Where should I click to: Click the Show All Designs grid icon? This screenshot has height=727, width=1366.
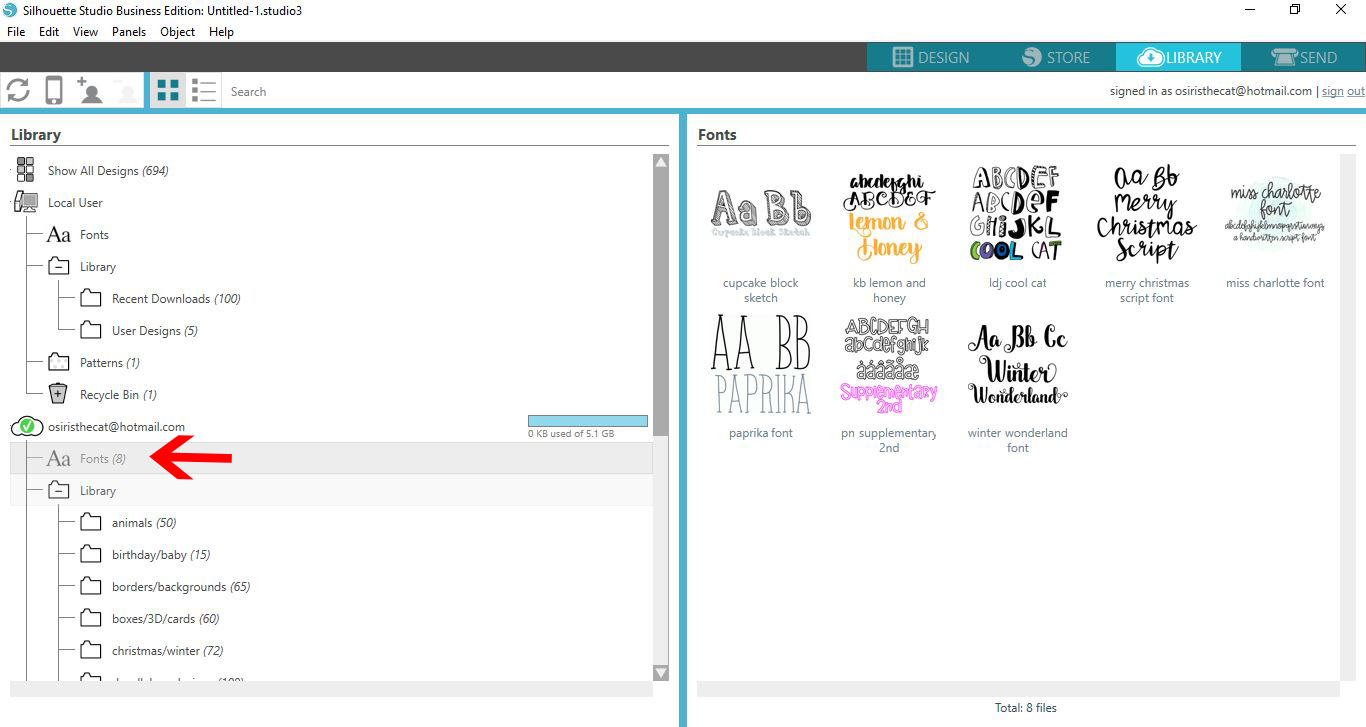coord(26,170)
